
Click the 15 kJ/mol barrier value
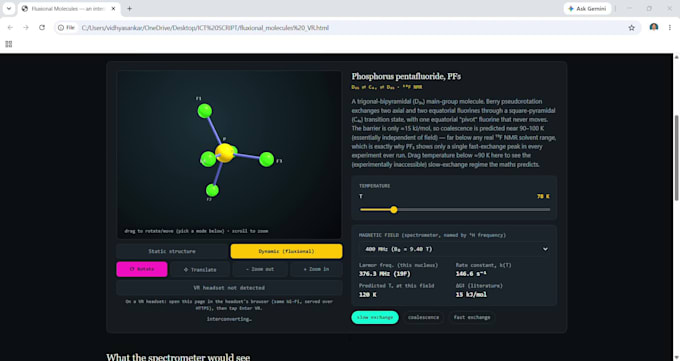point(471,295)
